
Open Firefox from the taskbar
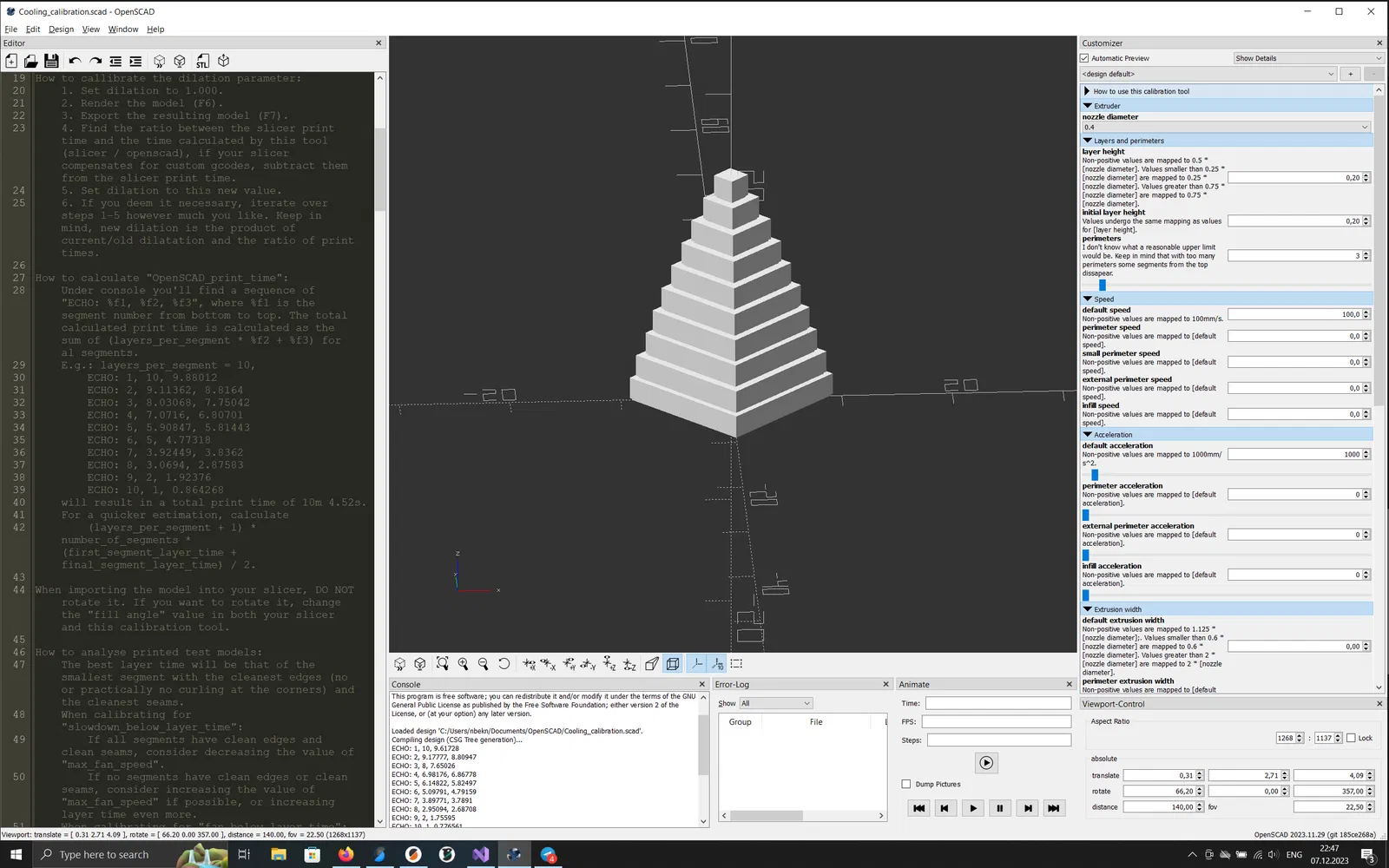pos(346,855)
